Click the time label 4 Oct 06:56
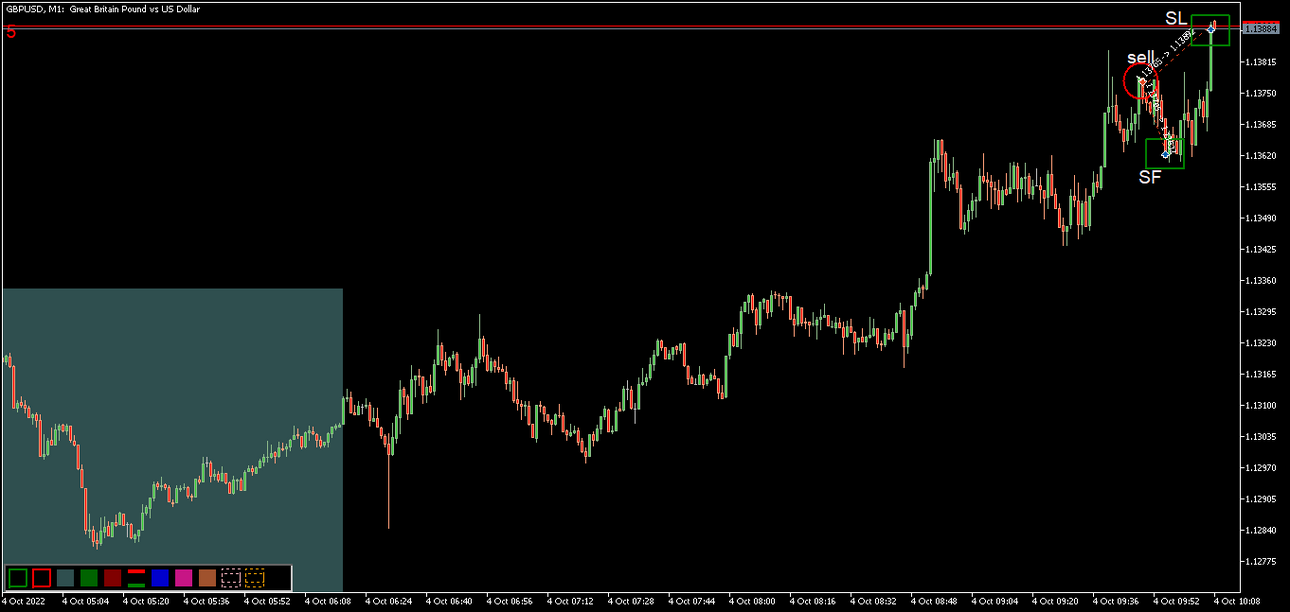Screen dimensions: 1290x612 (510, 602)
